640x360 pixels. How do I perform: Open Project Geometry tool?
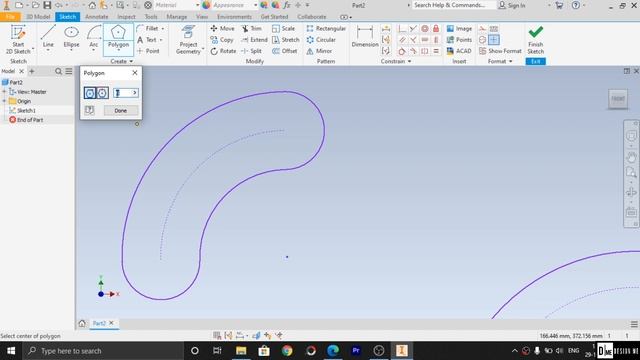tap(188, 39)
